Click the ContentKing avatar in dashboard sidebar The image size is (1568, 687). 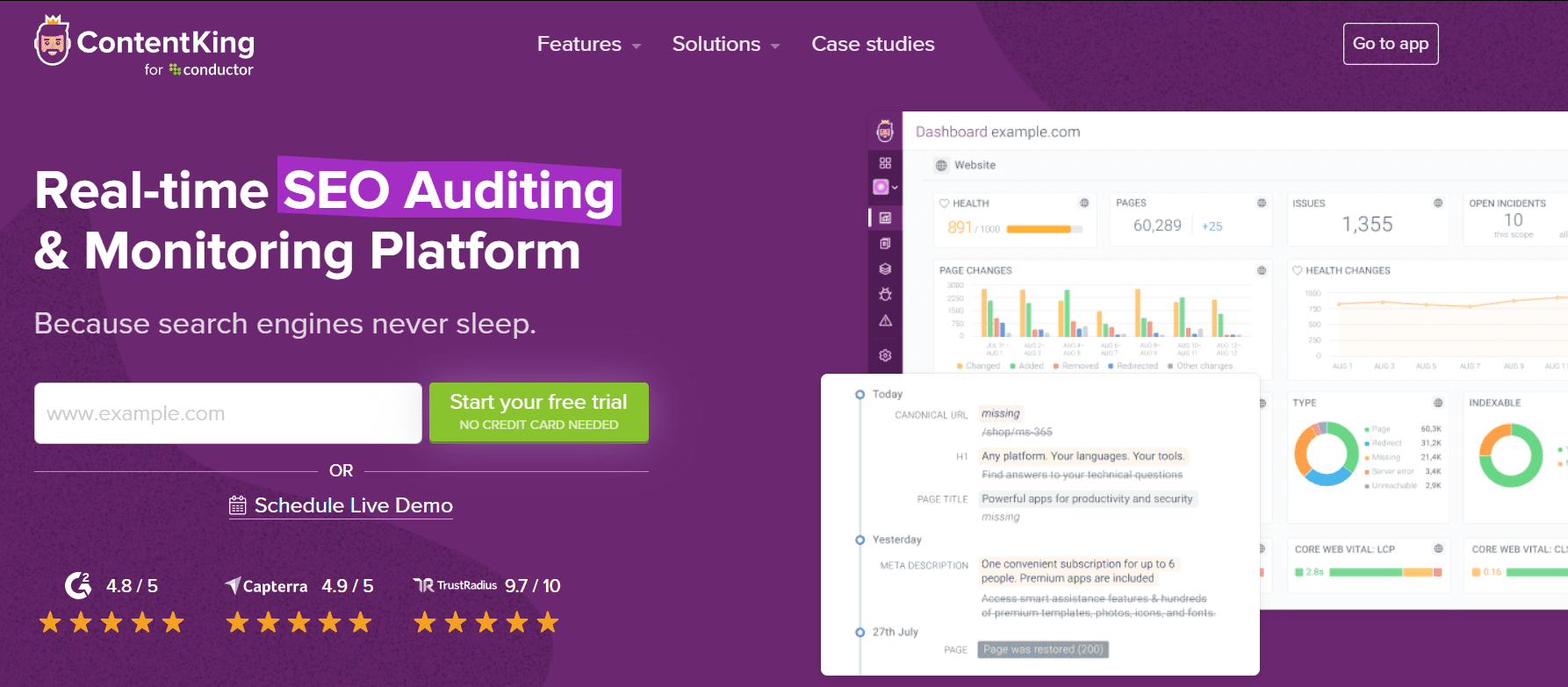coord(885,132)
